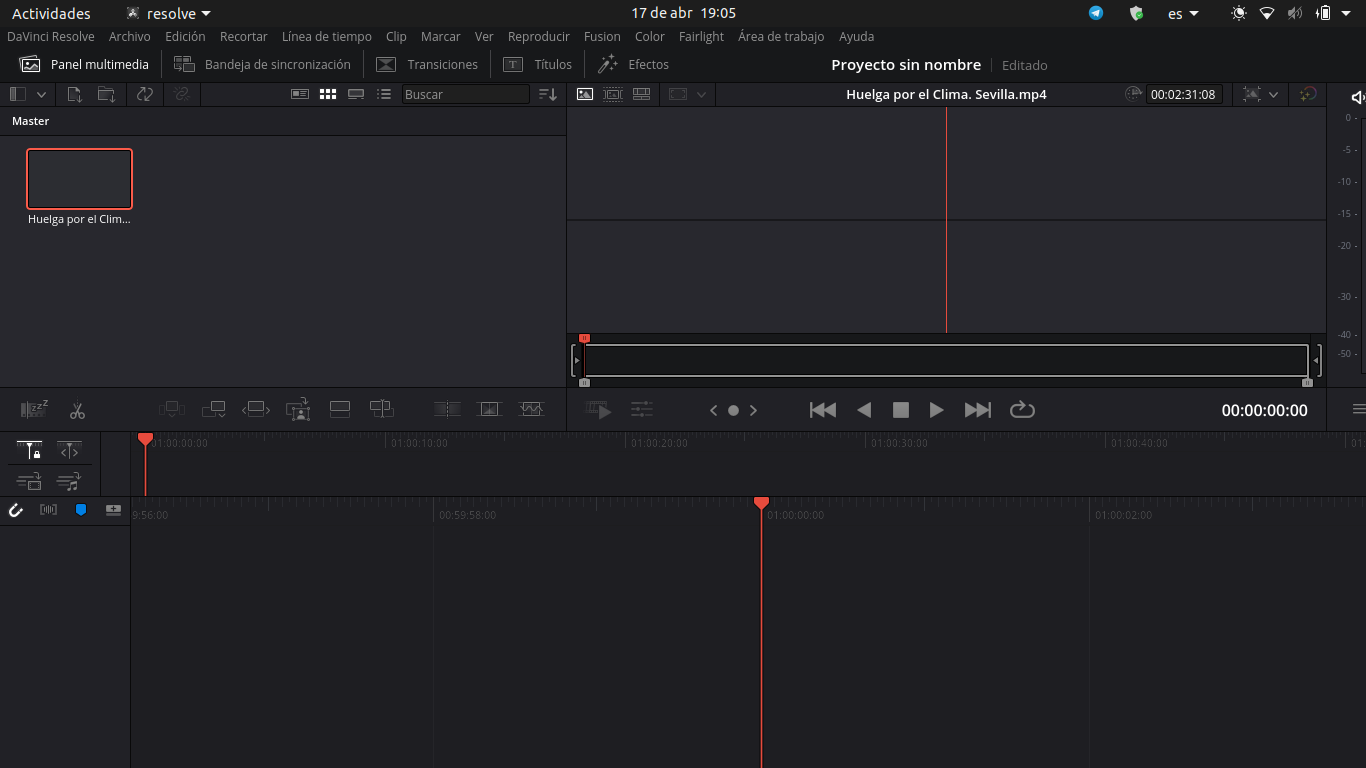Screen dimensions: 1366x768
Task: Click the Smooth Cut icon
Action: tap(531, 409)
